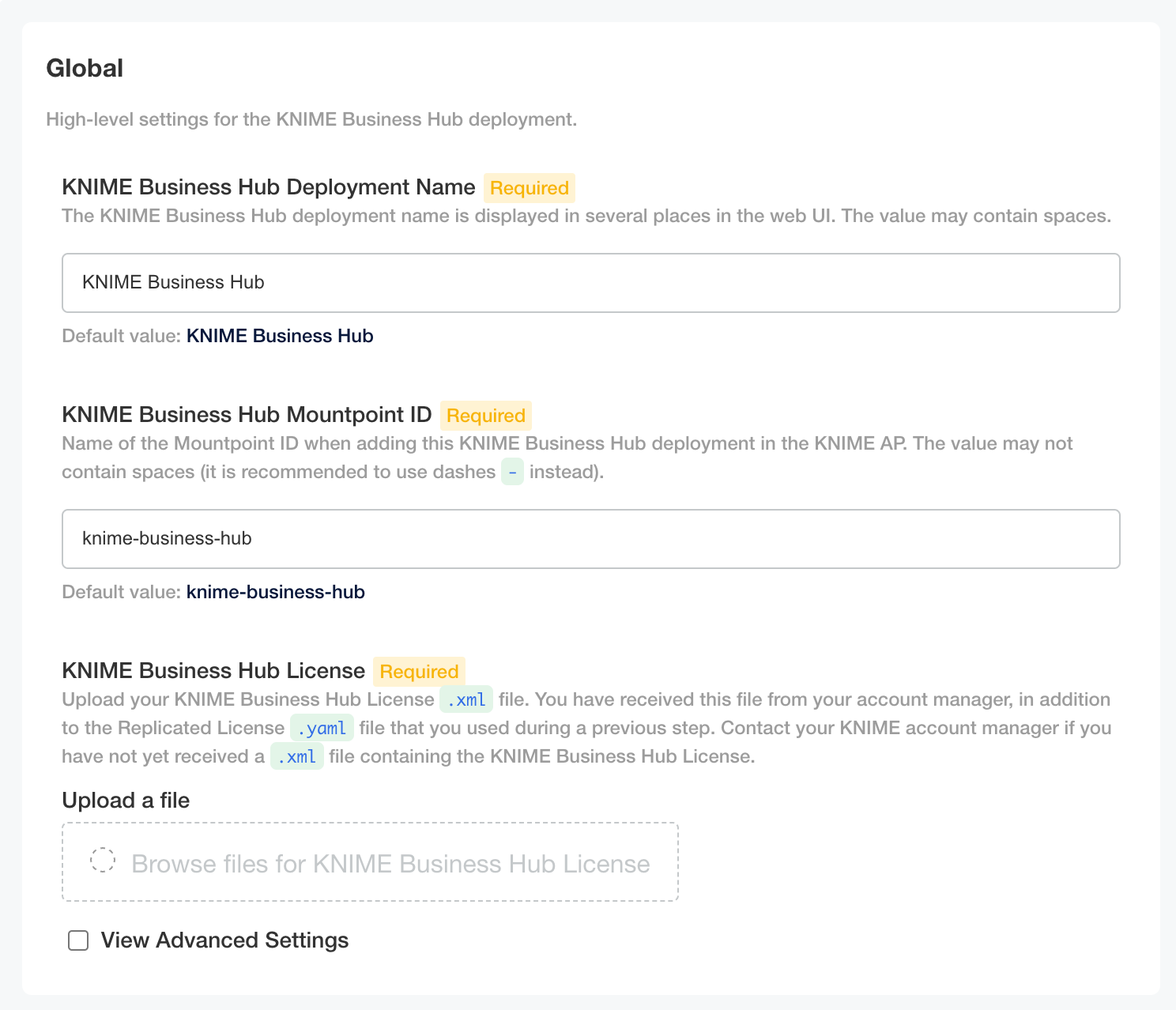This screenshot has width=1176, height=1010.
Task: Click default value 'knime-business-hub' text
Action: tap(275, 592)
